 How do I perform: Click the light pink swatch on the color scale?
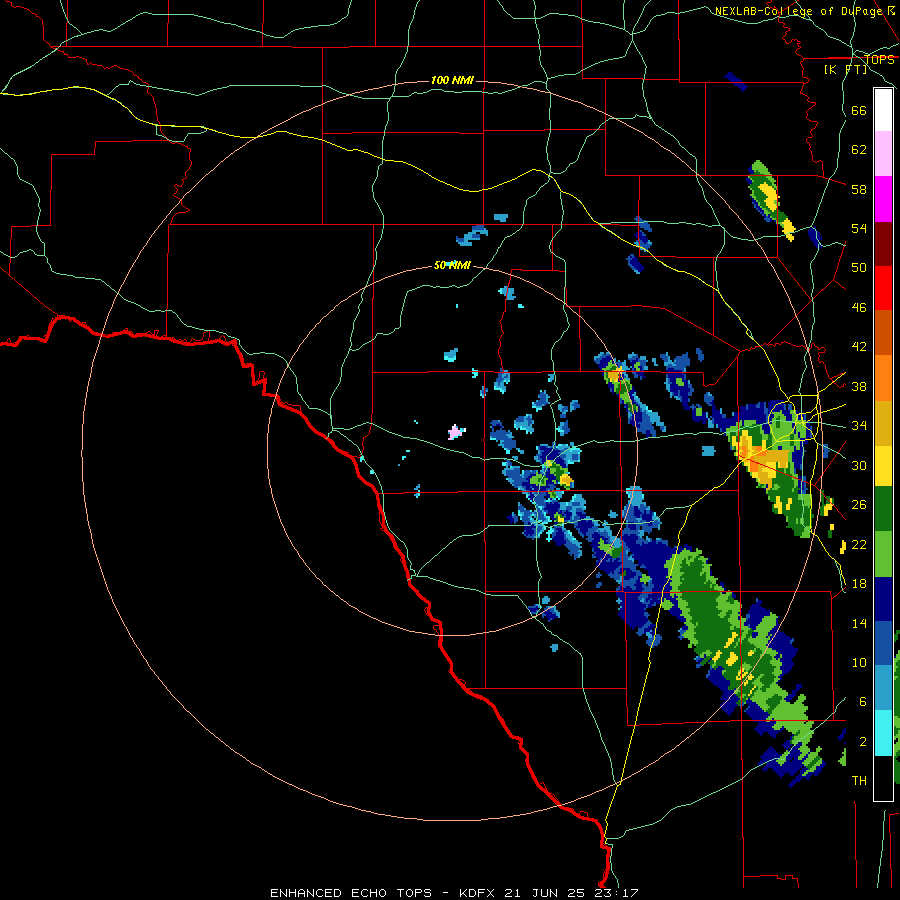883,153
